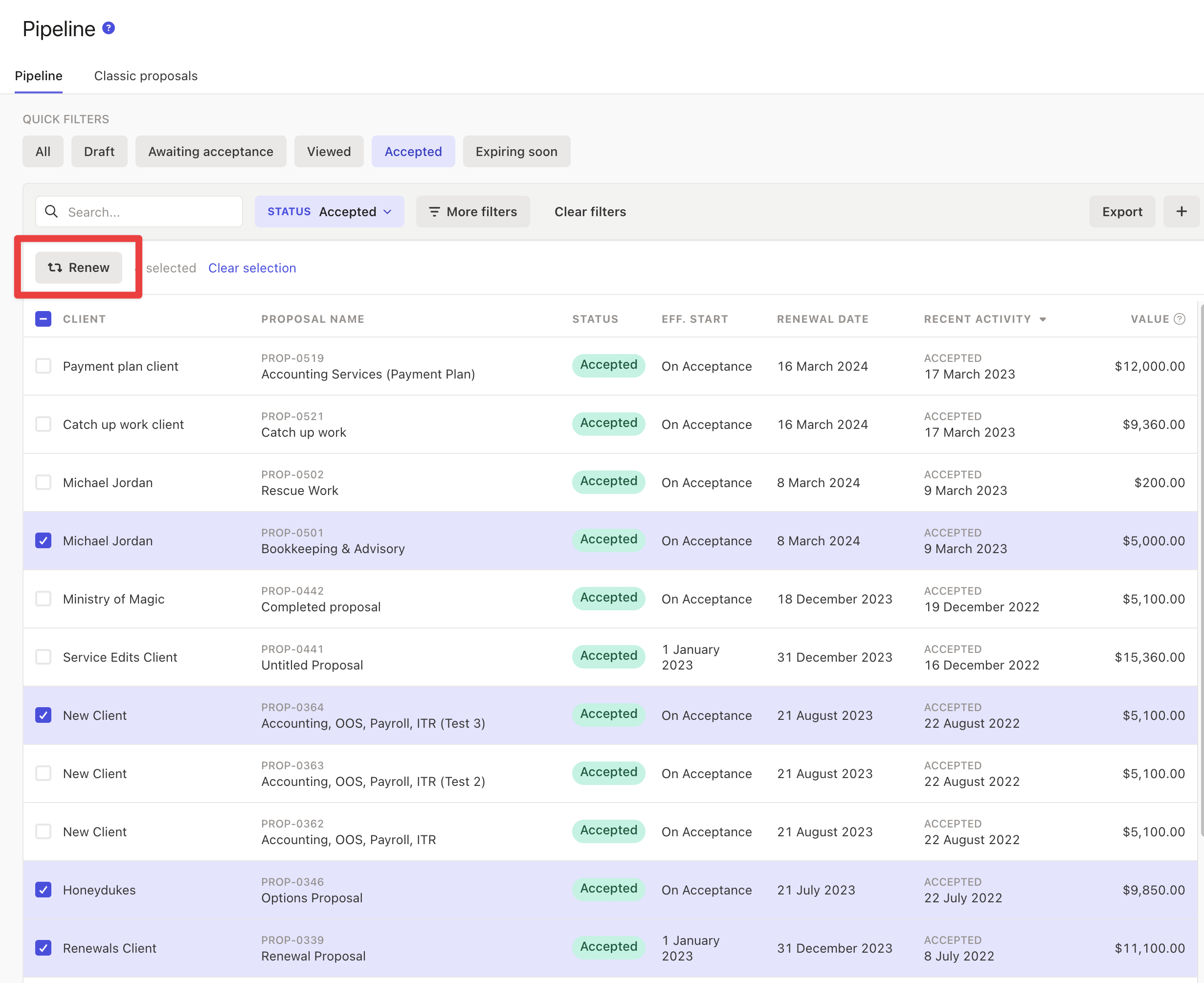
Task: Open the Status Accepted dropdown
Action: tap(329, 211)
